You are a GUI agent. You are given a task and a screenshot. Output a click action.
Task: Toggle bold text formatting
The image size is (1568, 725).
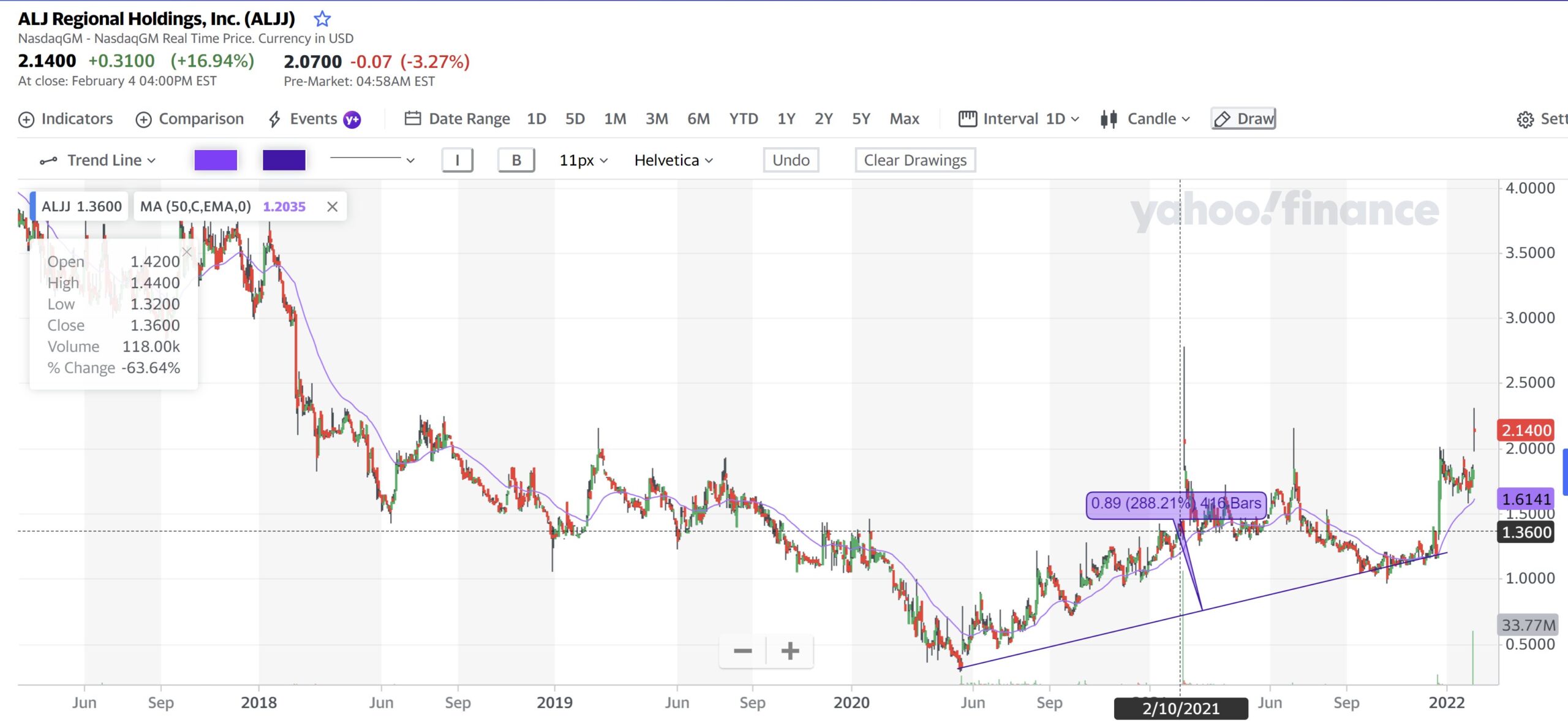[516, 160]
